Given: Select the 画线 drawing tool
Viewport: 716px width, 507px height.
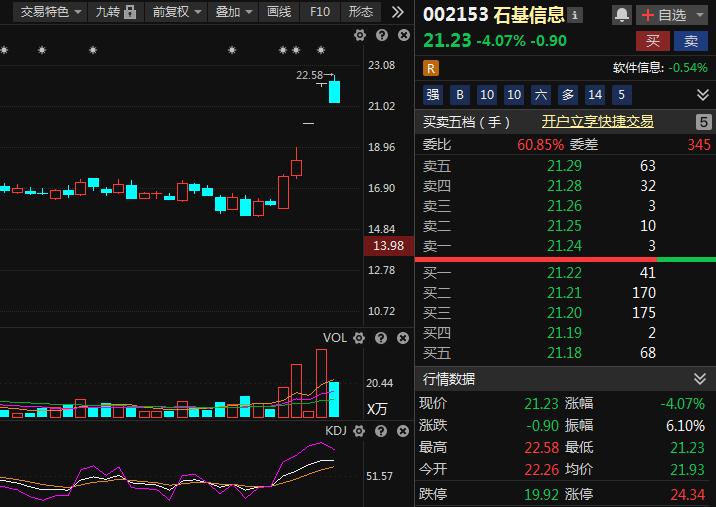Looking at the screenshot, I should coord(279,12).
